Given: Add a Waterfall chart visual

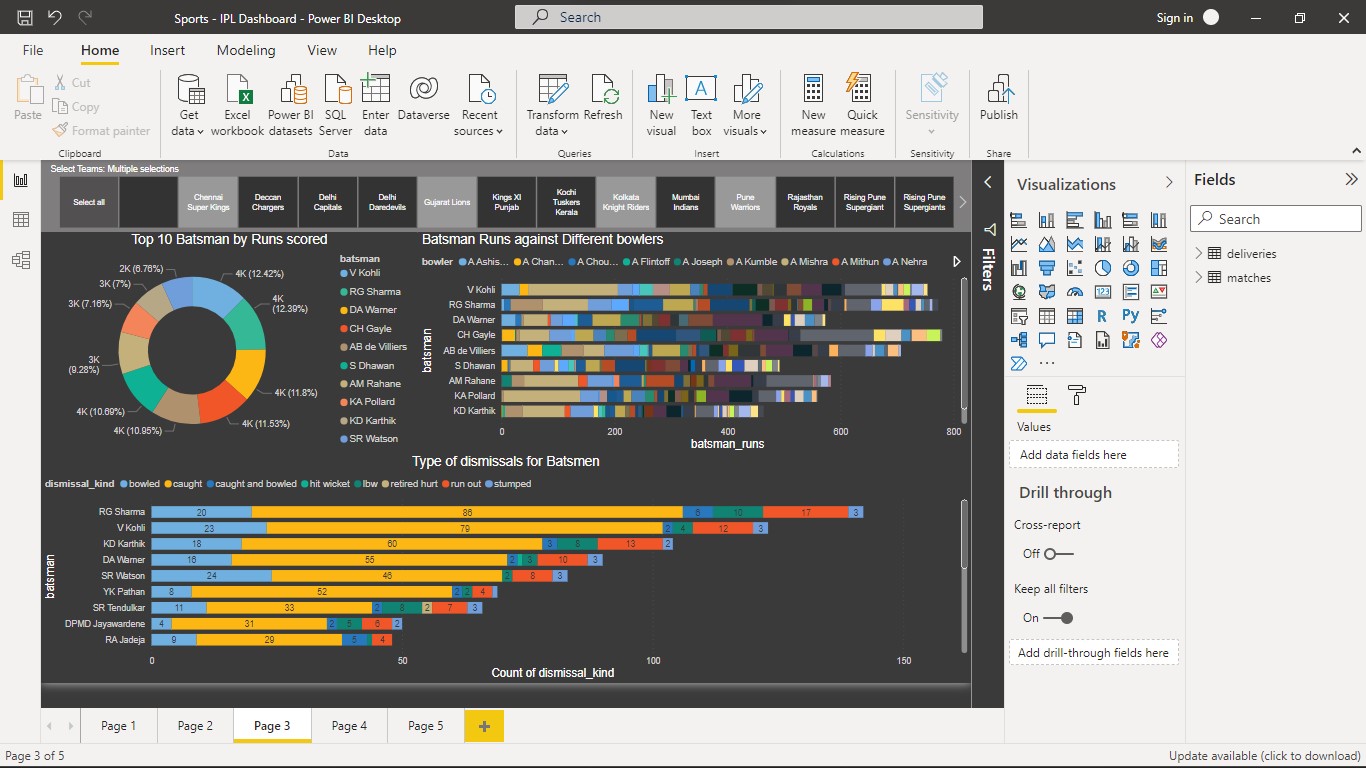Looking at the screenshot, I should [x=1019, y=268].
